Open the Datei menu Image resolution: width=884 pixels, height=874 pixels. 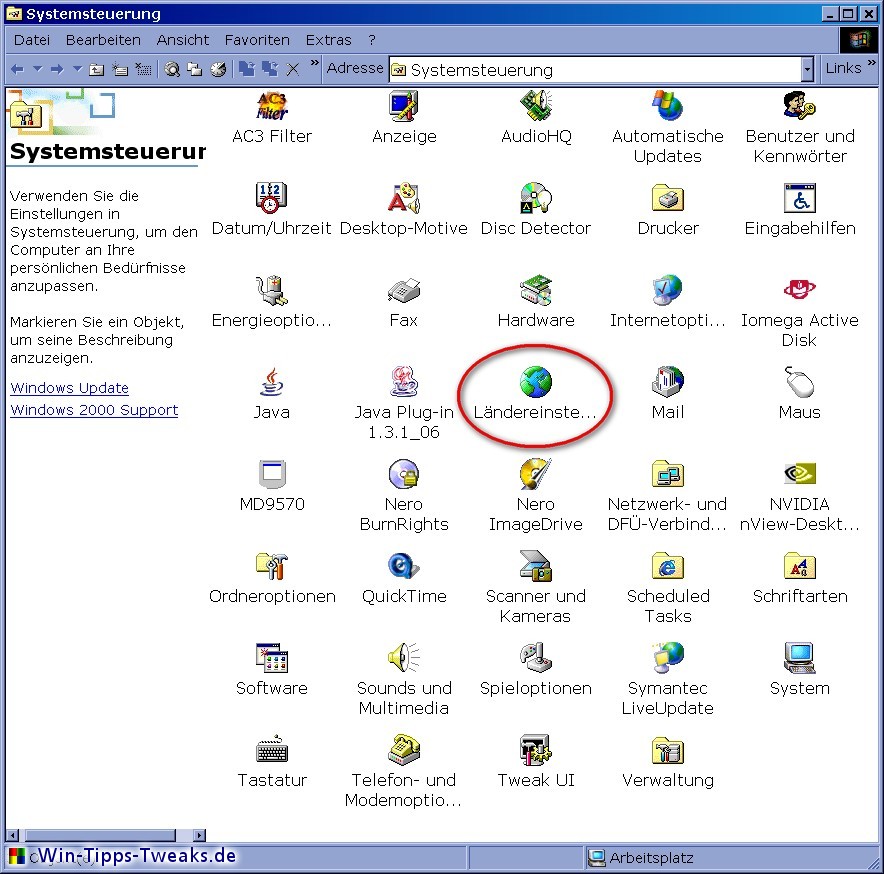click(32, 40)
